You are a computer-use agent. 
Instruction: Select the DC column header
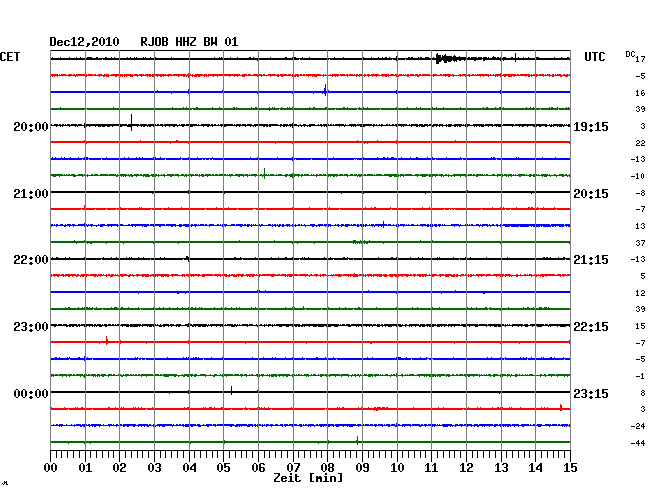[x=630, y=54]
